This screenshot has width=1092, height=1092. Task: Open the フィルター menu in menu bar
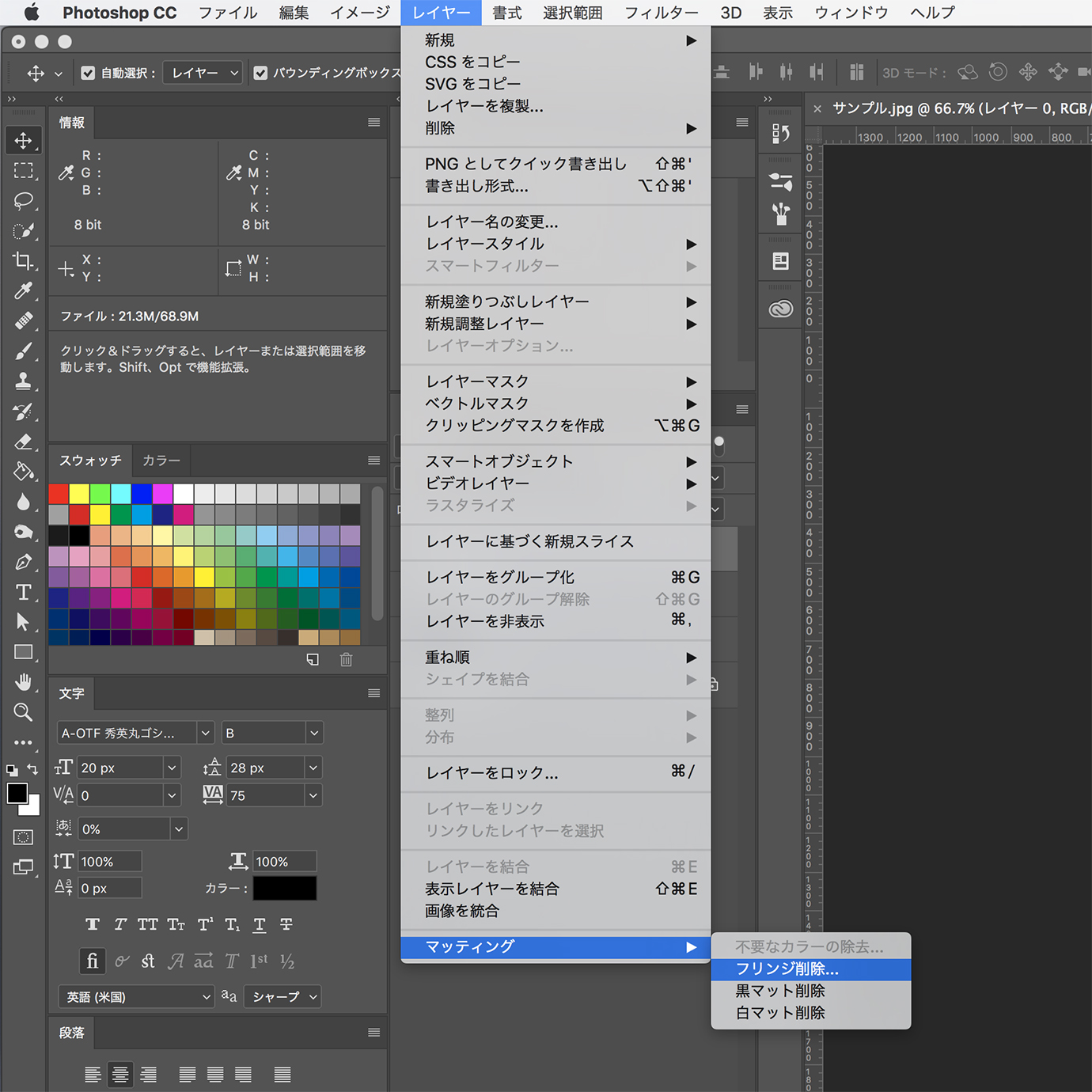click(x=662, y=13)
